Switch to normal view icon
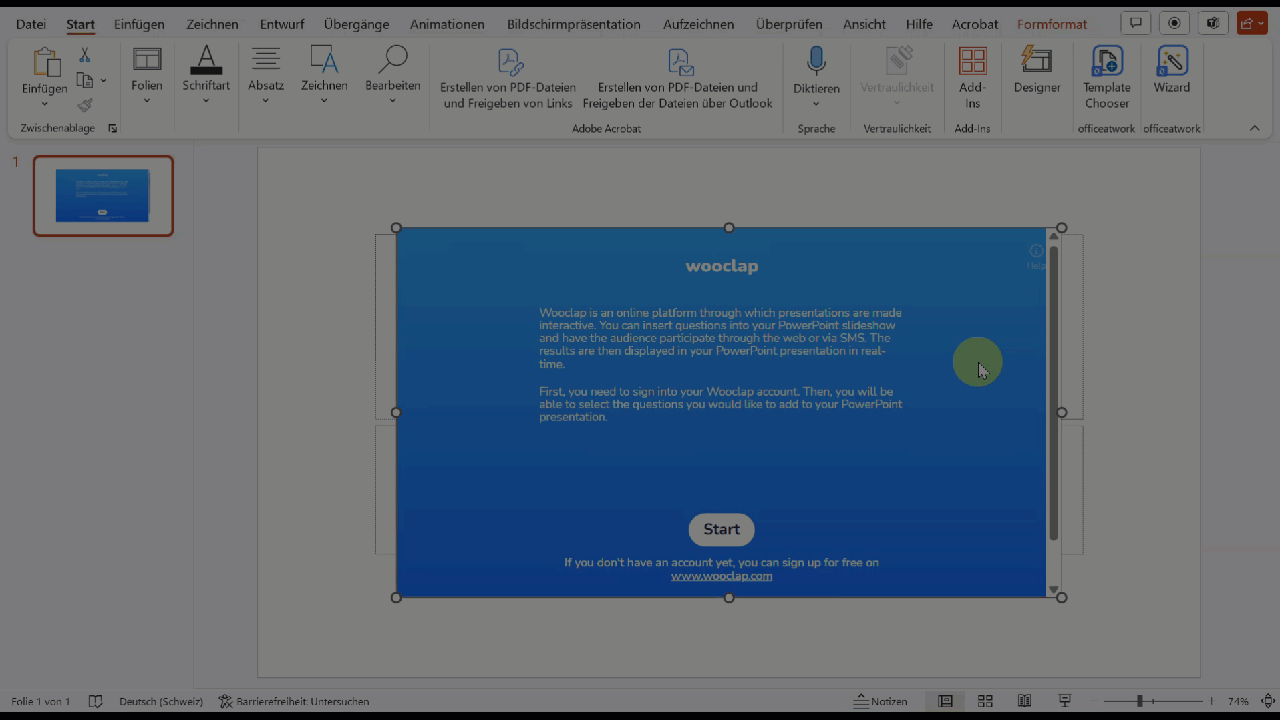 click(x=945, y=701)
